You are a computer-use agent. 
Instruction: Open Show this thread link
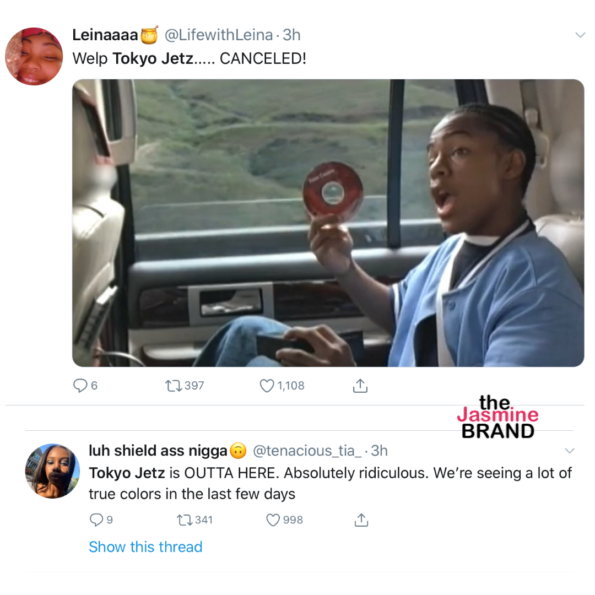click(x=145, y=547)
